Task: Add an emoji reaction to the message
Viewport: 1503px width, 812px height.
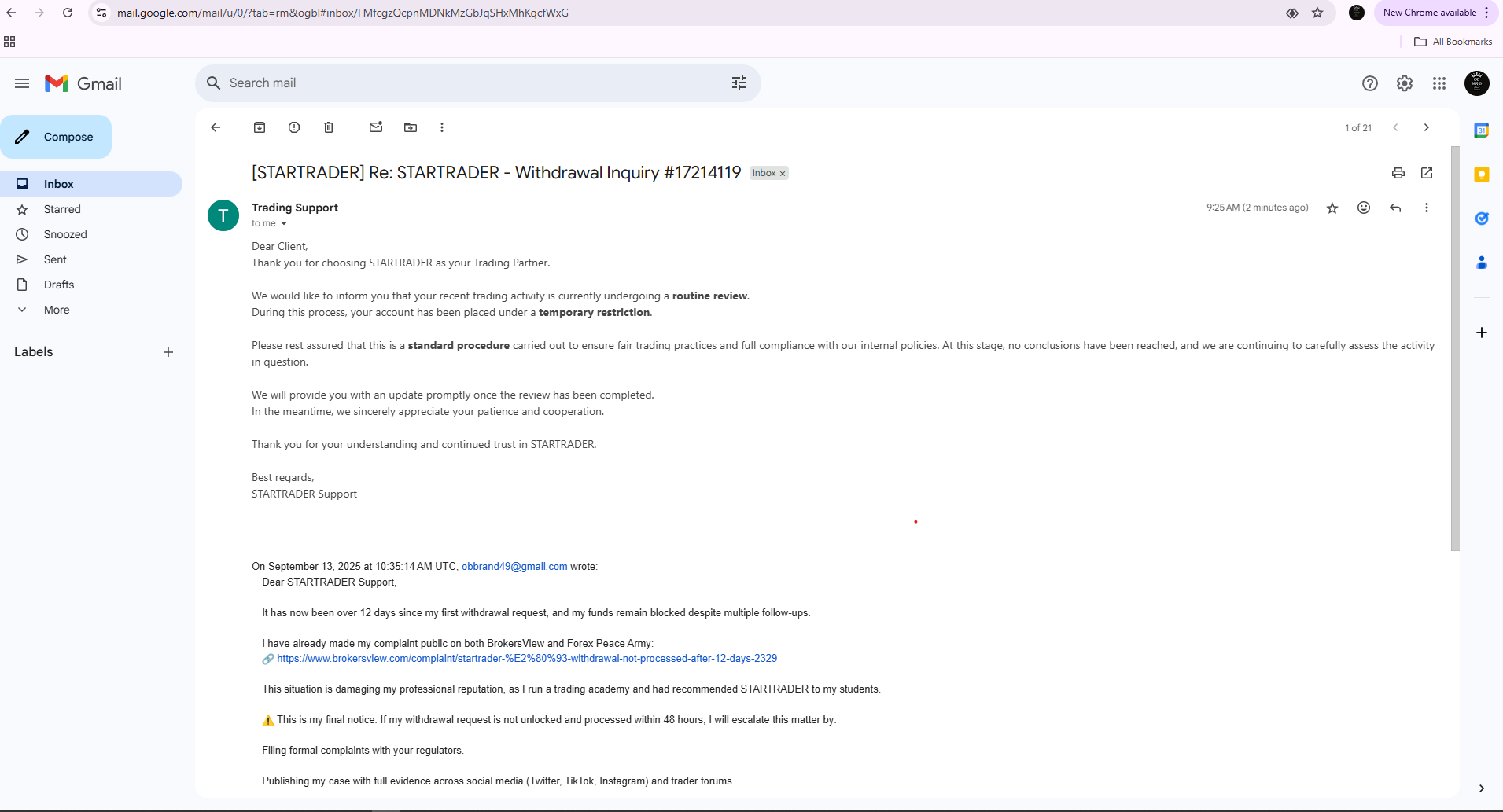Action: click(x=1364, y=208)
